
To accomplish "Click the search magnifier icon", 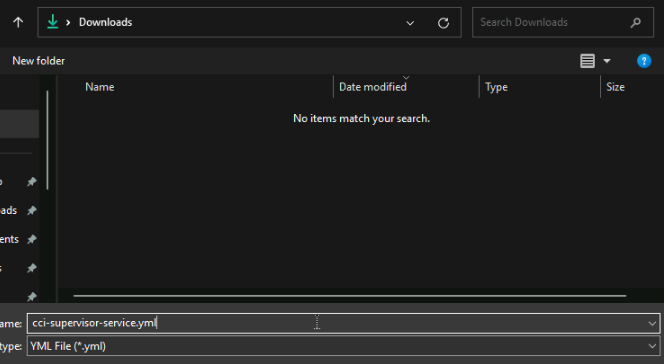I will (x=635, y=22).
